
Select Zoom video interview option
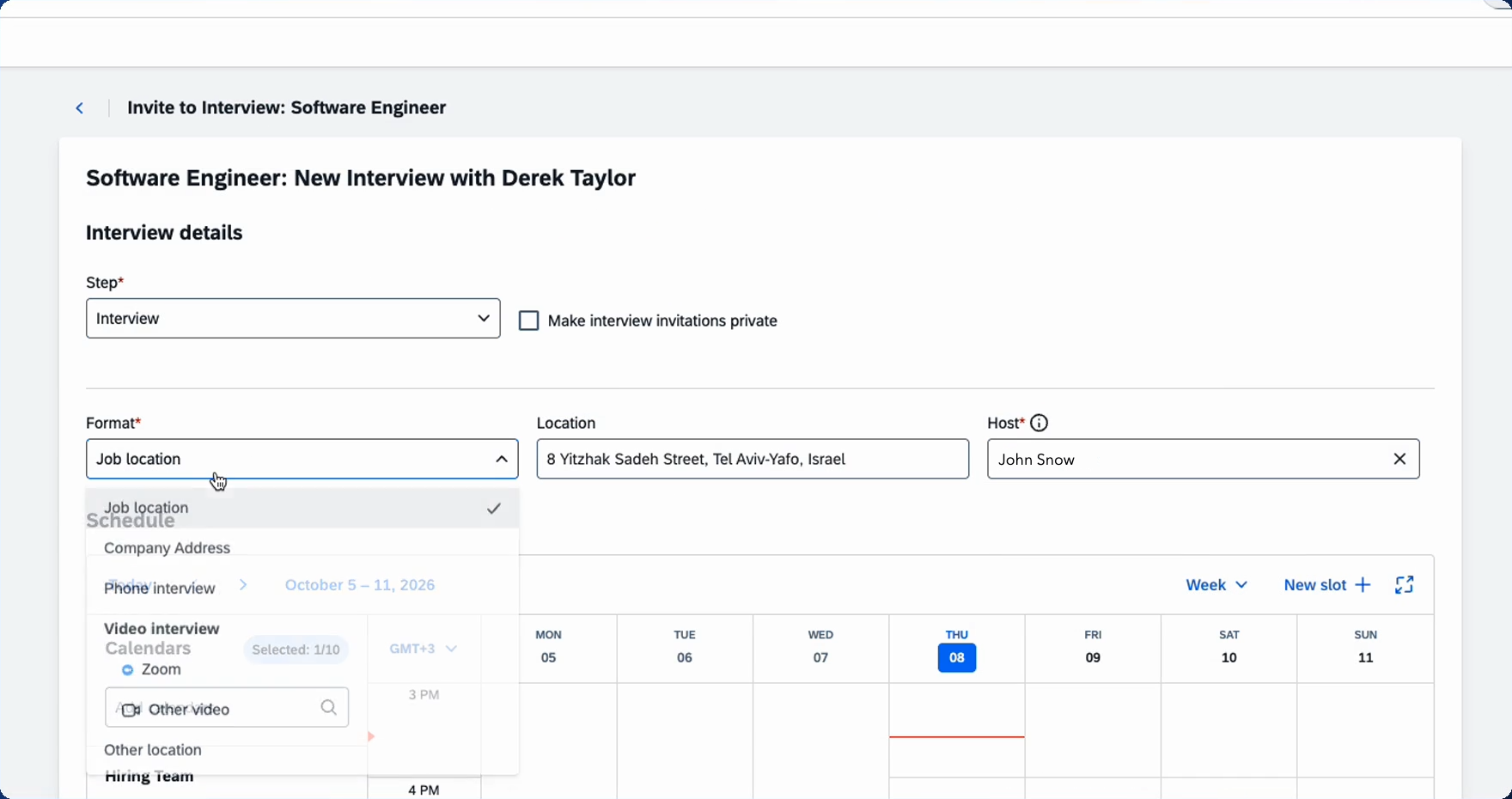(302, 669)
